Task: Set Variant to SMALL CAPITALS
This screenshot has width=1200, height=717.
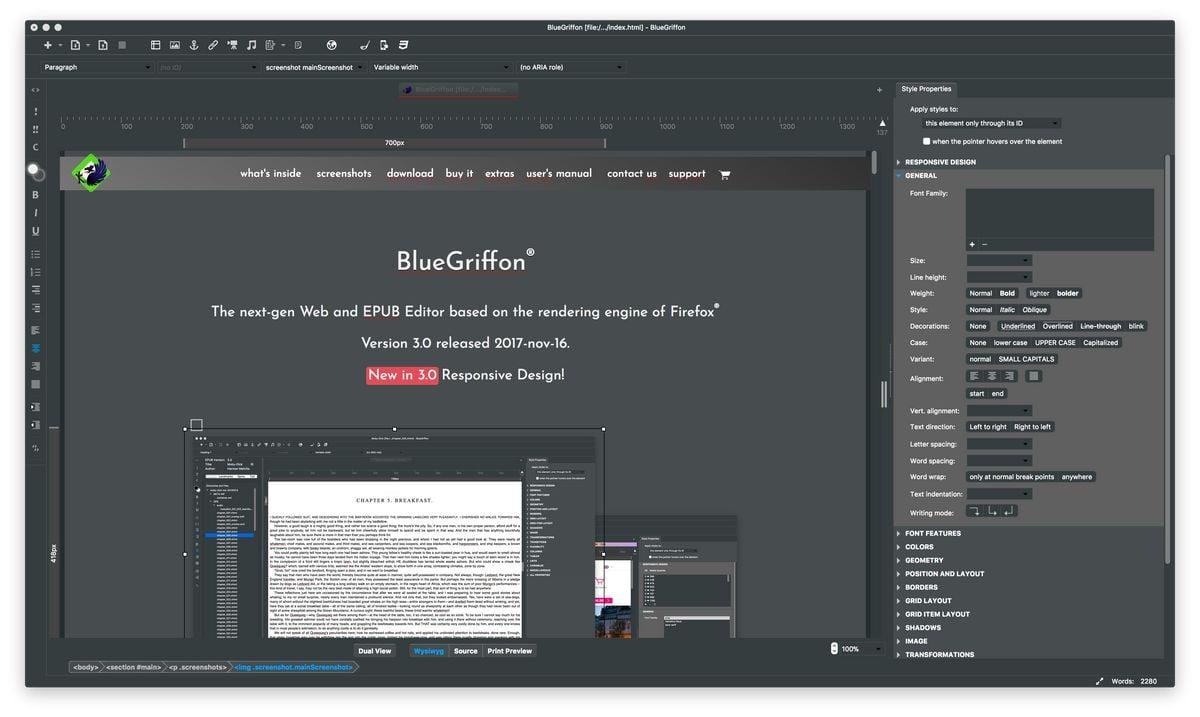Action: tap(1026, 359)
